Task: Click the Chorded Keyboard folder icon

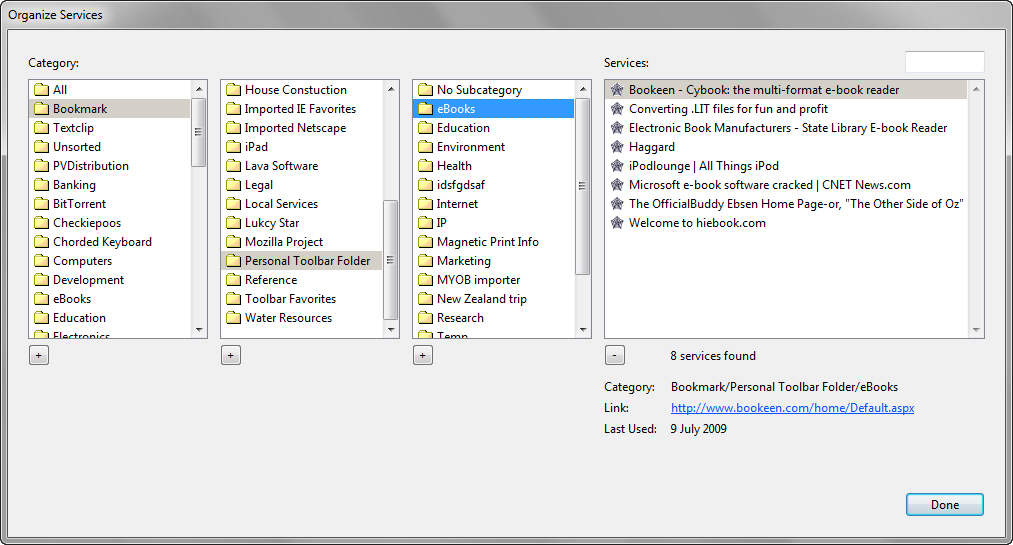Action: 41,242
